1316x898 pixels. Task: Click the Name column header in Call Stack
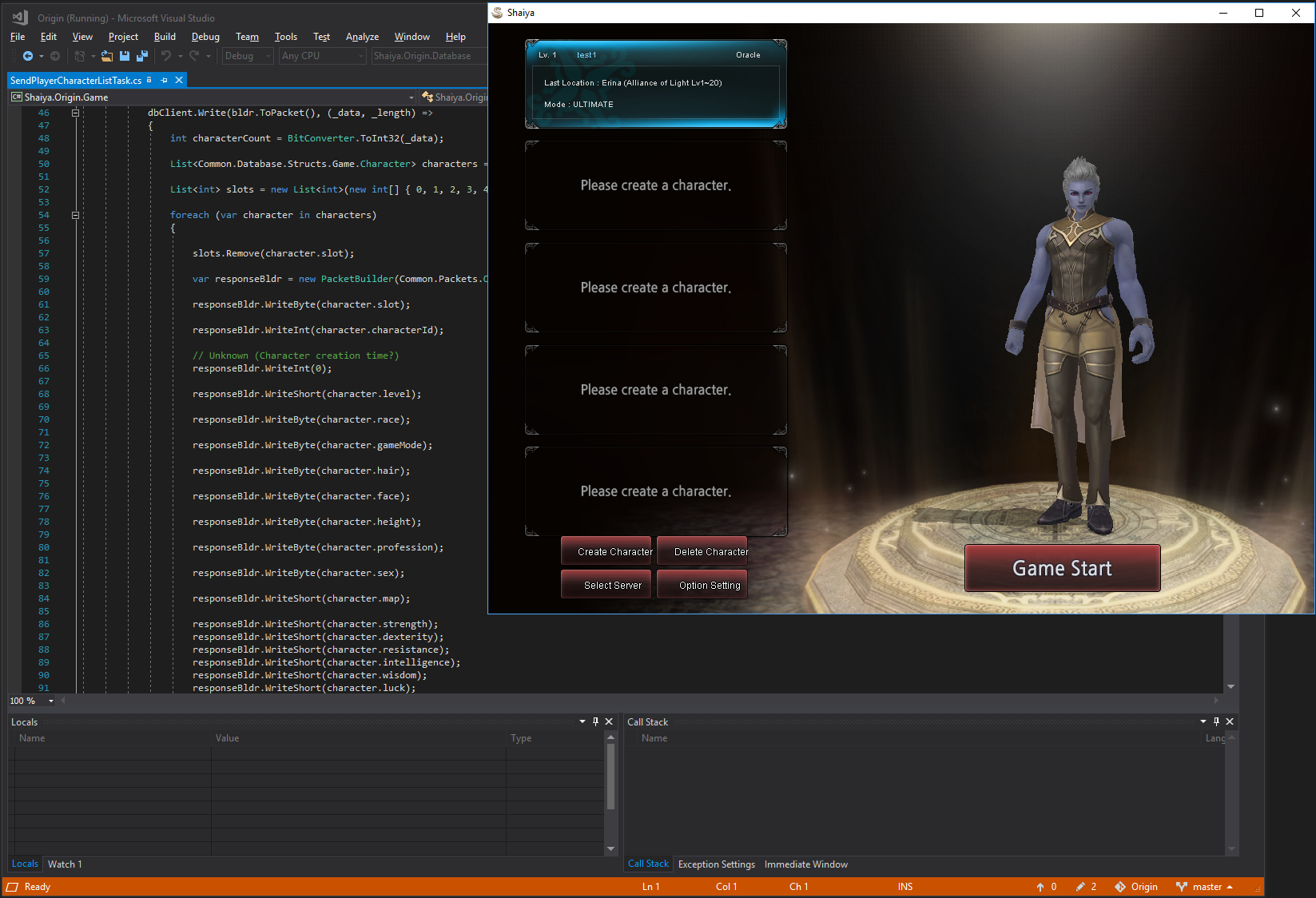[919, 738]
